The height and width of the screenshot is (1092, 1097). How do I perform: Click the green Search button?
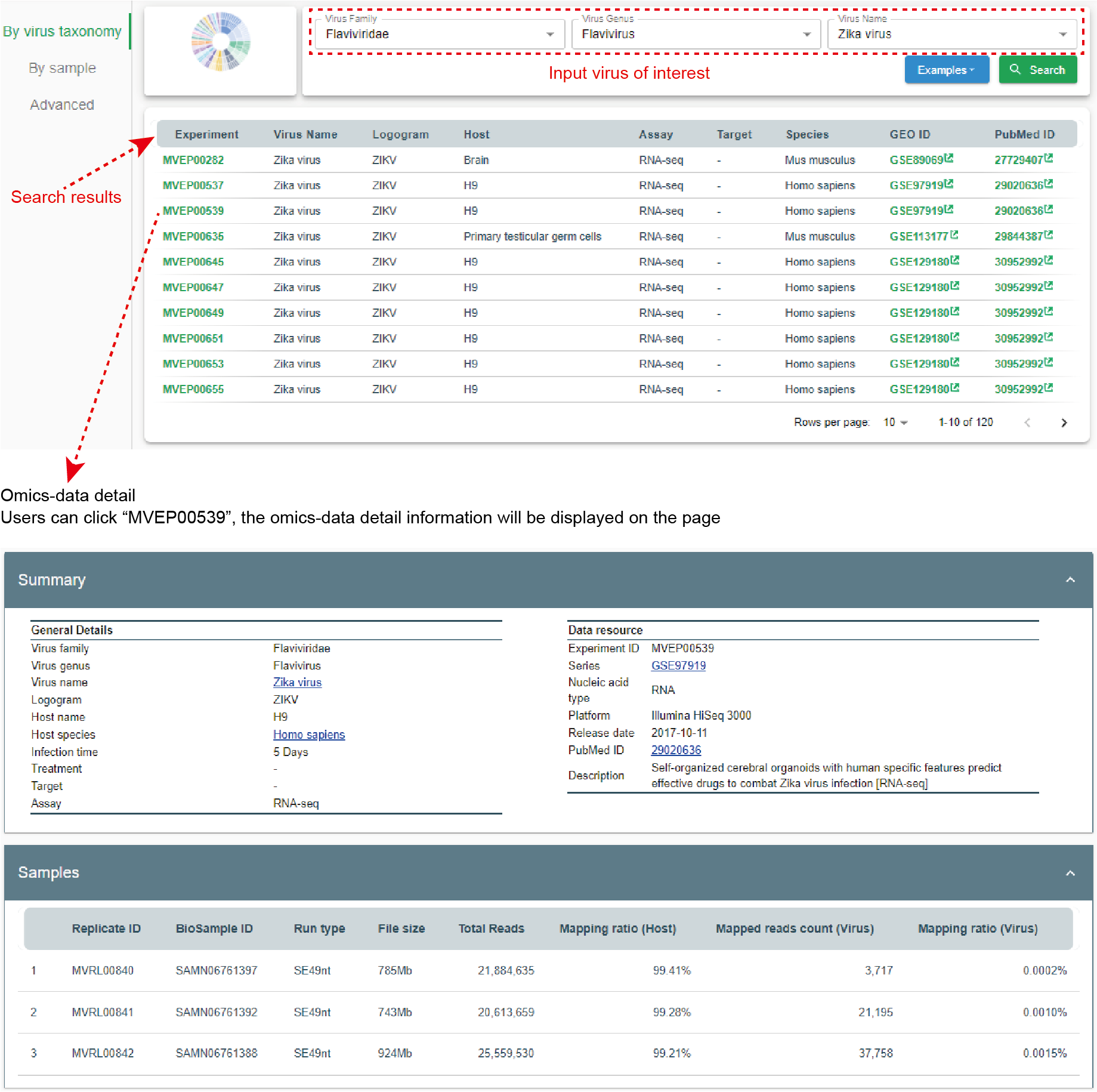click(1037, 70)
